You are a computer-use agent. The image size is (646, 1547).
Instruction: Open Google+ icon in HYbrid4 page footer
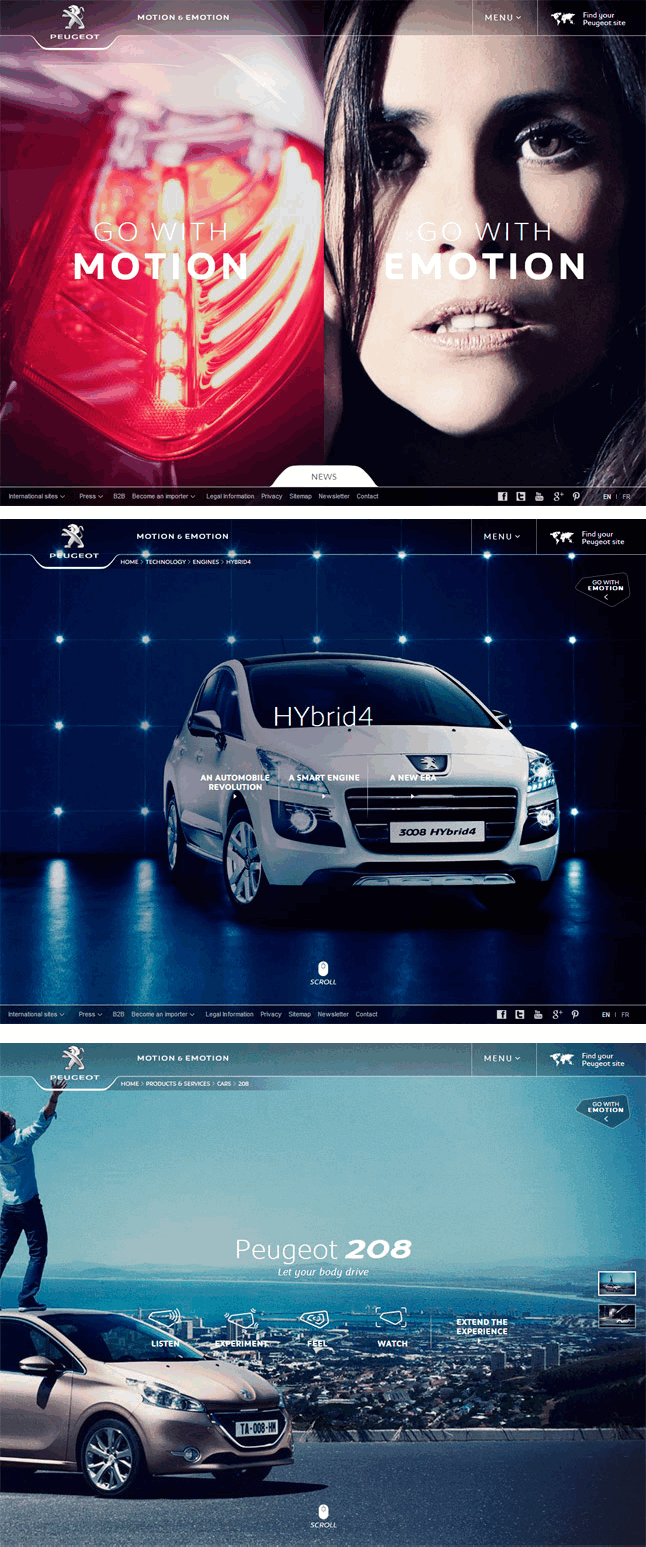coord(558,1014)
